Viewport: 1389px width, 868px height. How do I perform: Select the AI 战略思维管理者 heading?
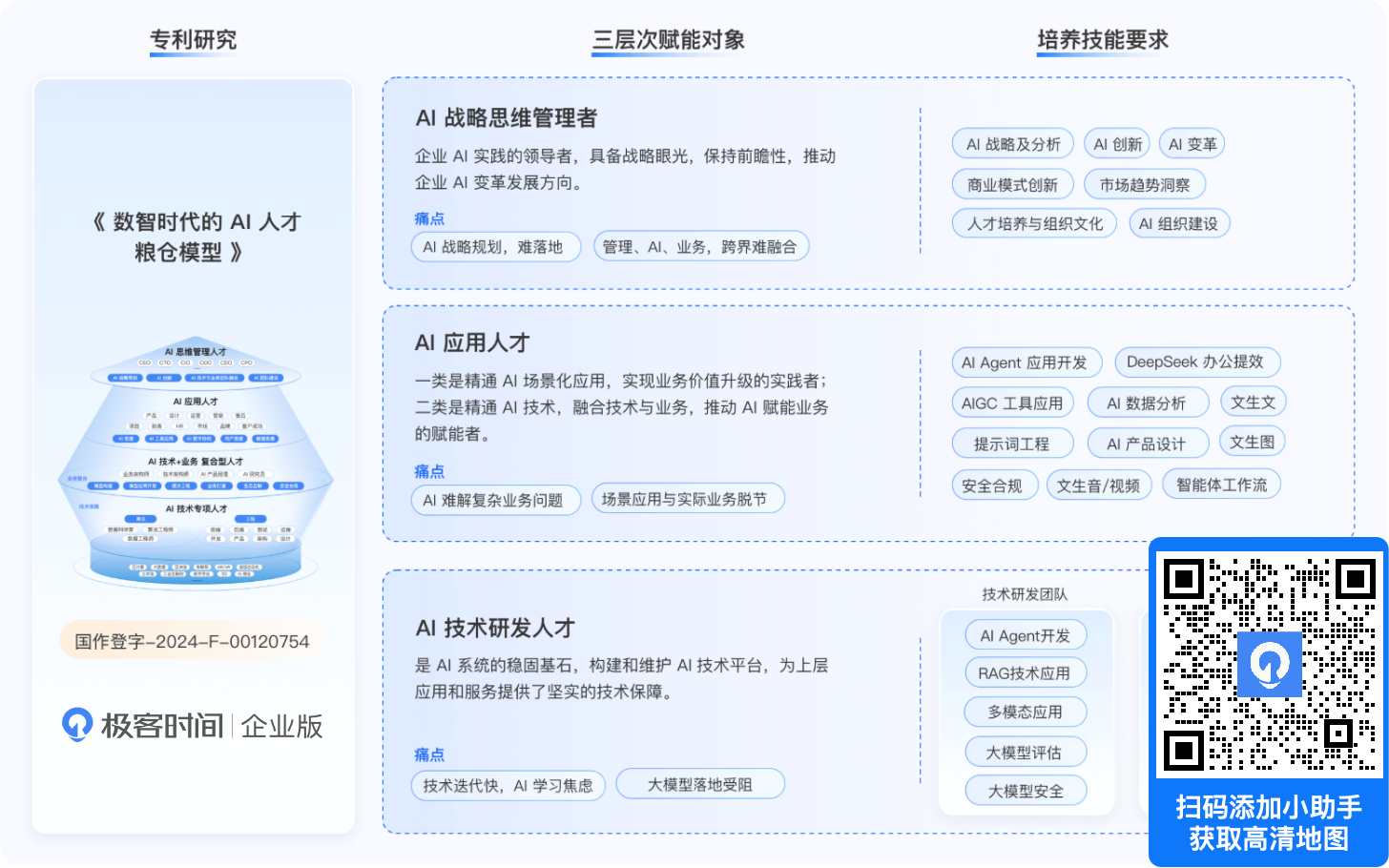(x=507, y=118)
